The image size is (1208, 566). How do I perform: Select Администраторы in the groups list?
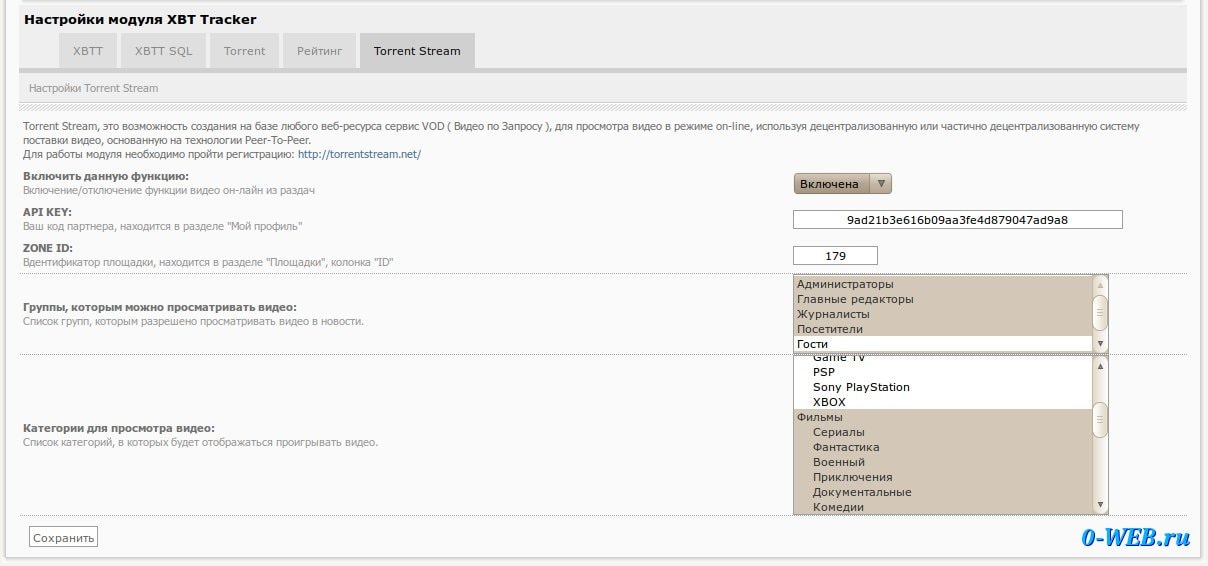(x=845, y=284)
